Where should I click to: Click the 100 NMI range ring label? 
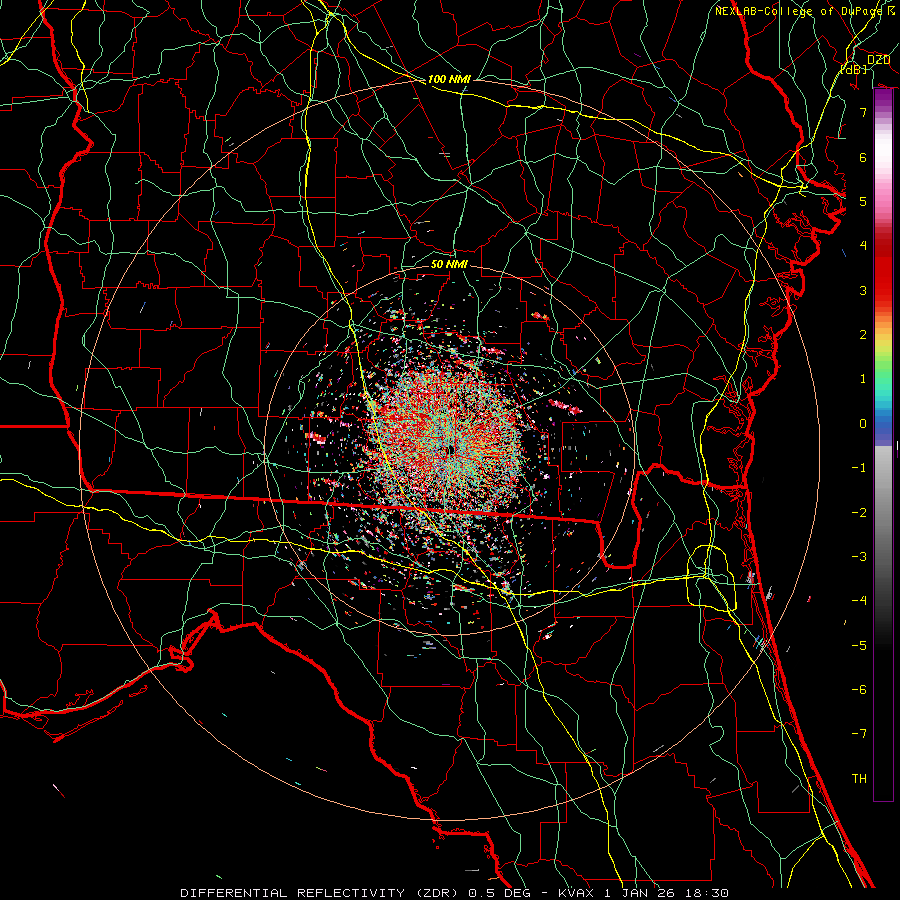tap(449, 79)
